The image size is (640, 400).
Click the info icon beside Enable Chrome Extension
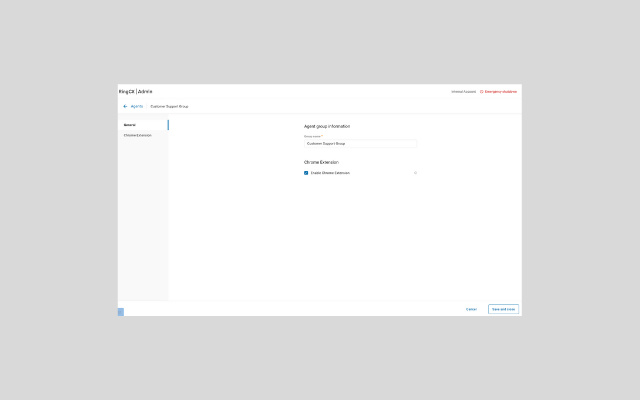[415, 173]
